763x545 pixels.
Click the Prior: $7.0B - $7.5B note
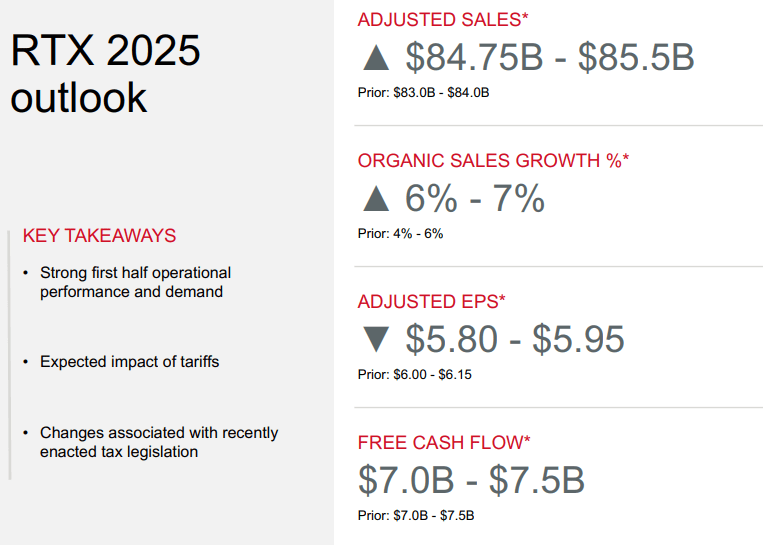[416, 515]
